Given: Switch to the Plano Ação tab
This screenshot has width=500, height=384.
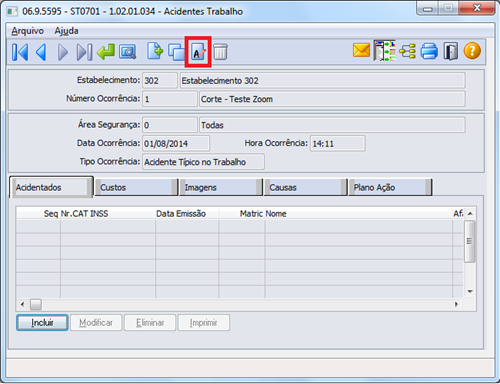Looking at the screenshot, I should [x=390, y=187].
